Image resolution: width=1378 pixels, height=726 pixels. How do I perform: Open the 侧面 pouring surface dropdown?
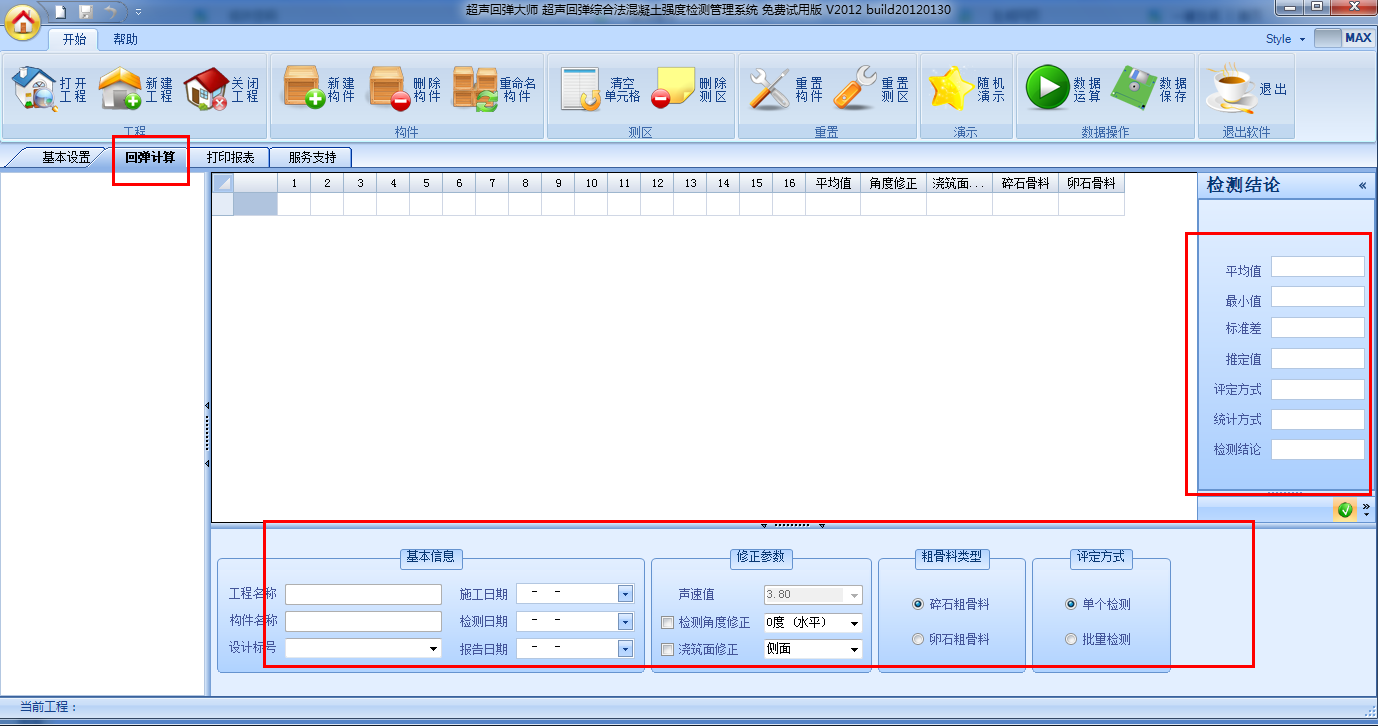click(854, 650)
